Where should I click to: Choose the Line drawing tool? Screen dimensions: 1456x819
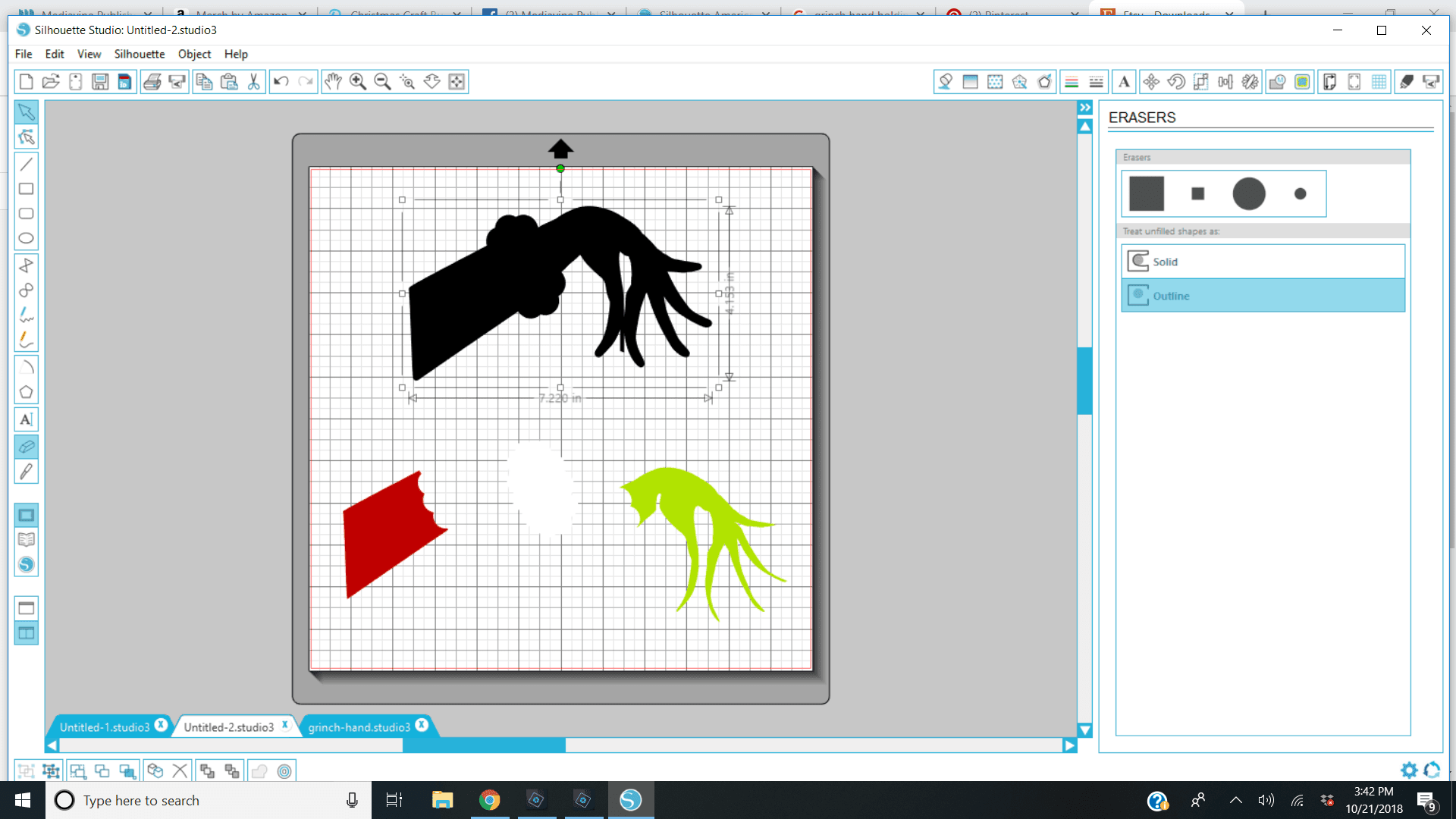point(27,164)
